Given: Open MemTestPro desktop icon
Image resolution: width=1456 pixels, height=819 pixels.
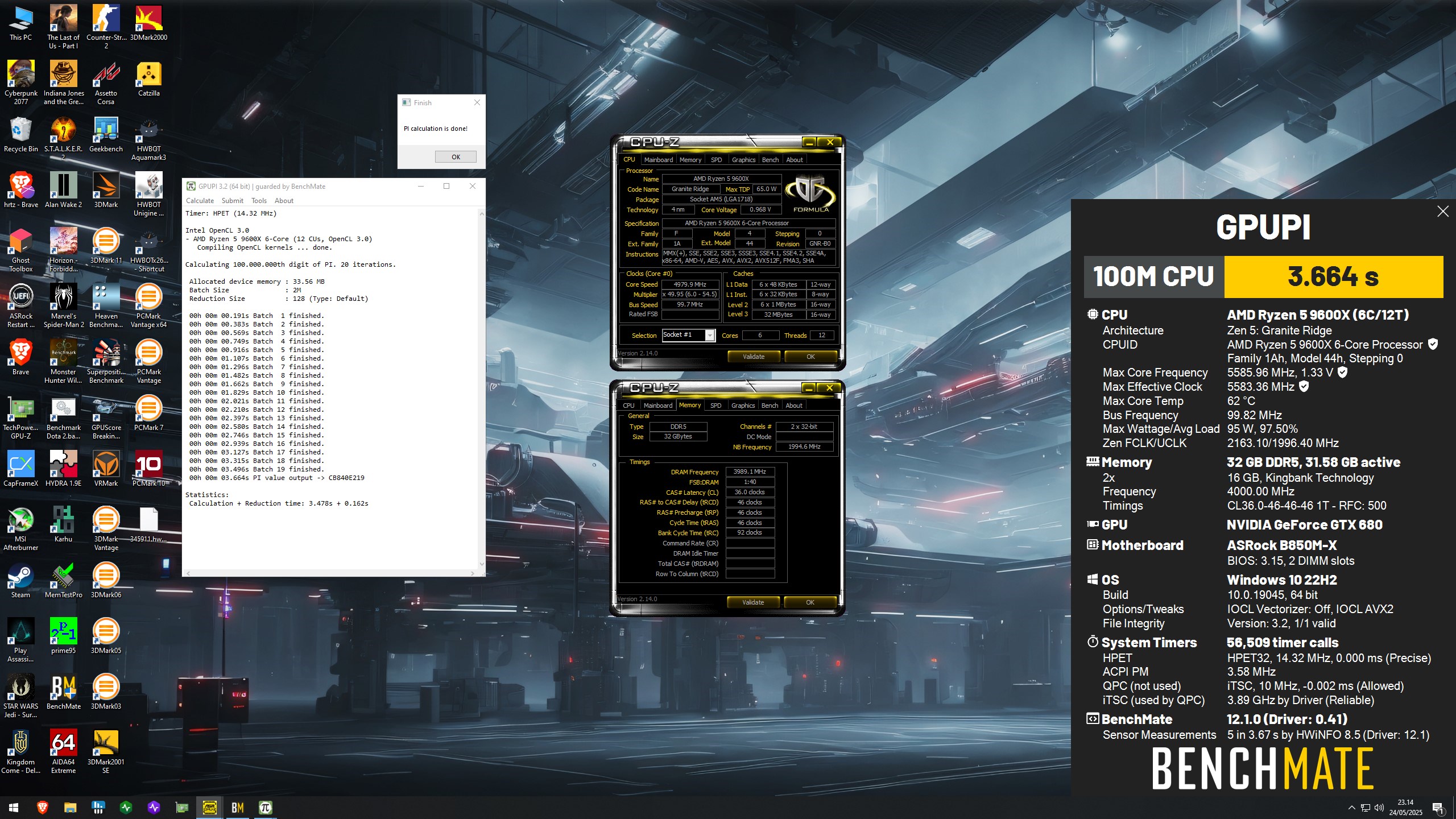Looking at the screenshot, I should click(63, 580).
